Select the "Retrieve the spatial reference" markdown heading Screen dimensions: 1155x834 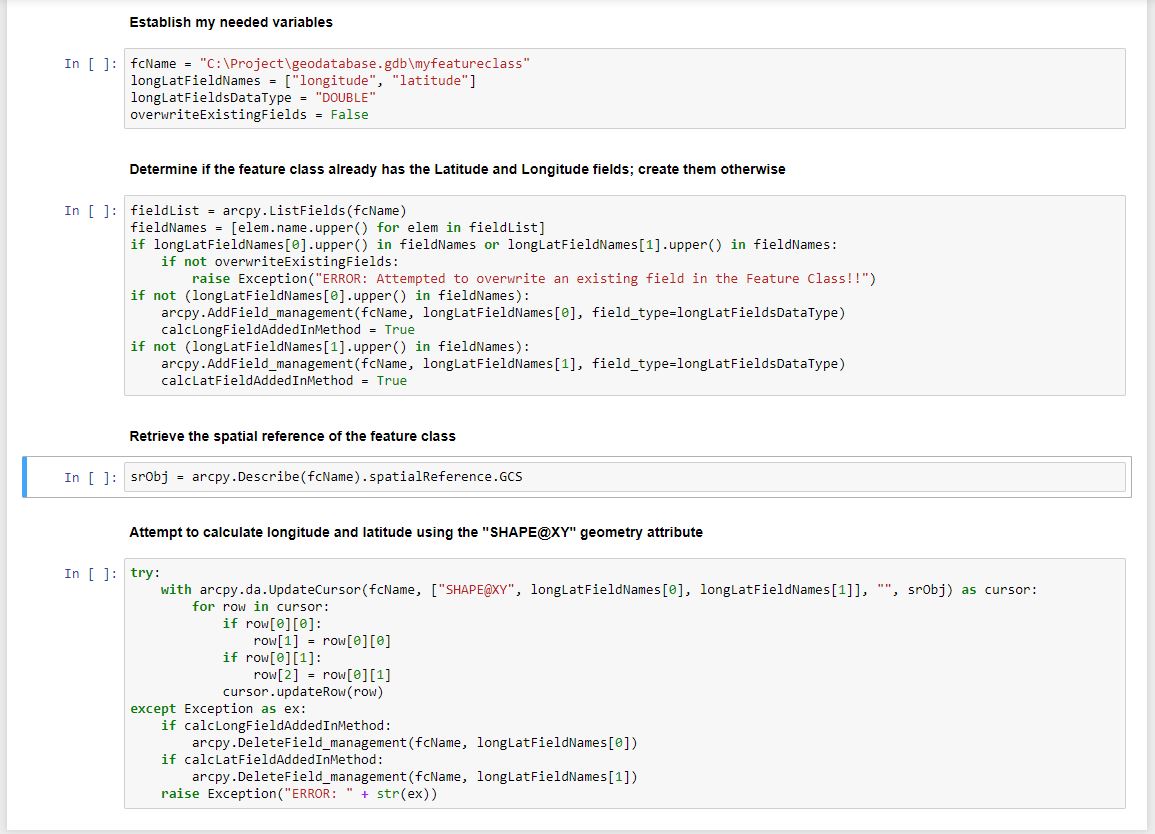[292, 436]
